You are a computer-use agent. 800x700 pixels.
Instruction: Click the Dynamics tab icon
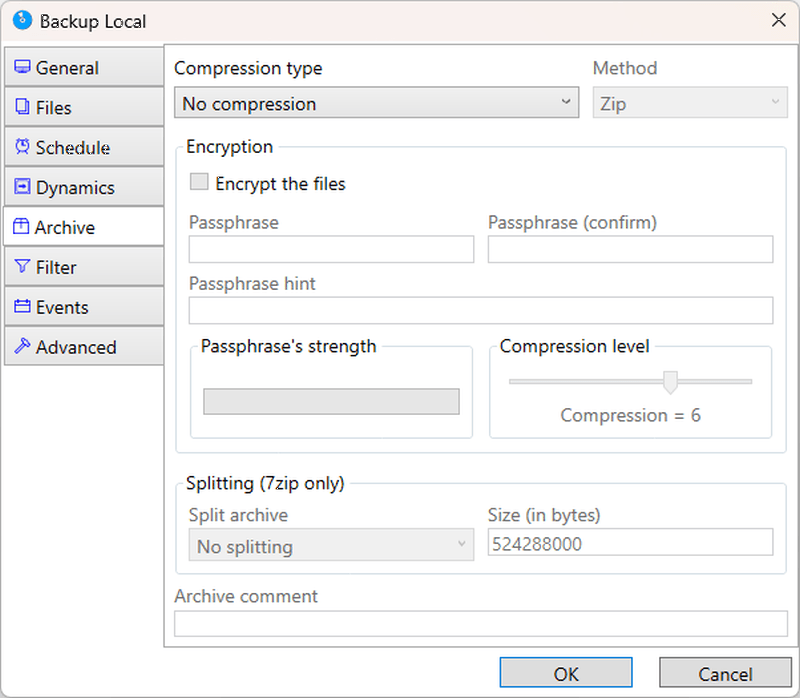(x=22, y=186)
